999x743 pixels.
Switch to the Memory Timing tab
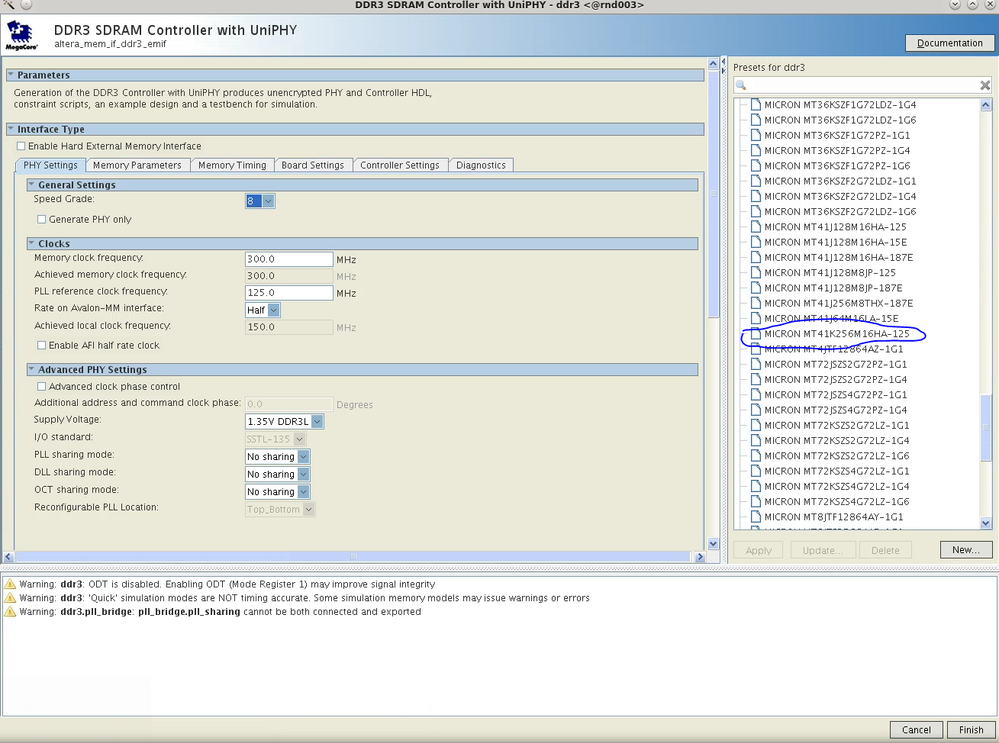point(232,165)
